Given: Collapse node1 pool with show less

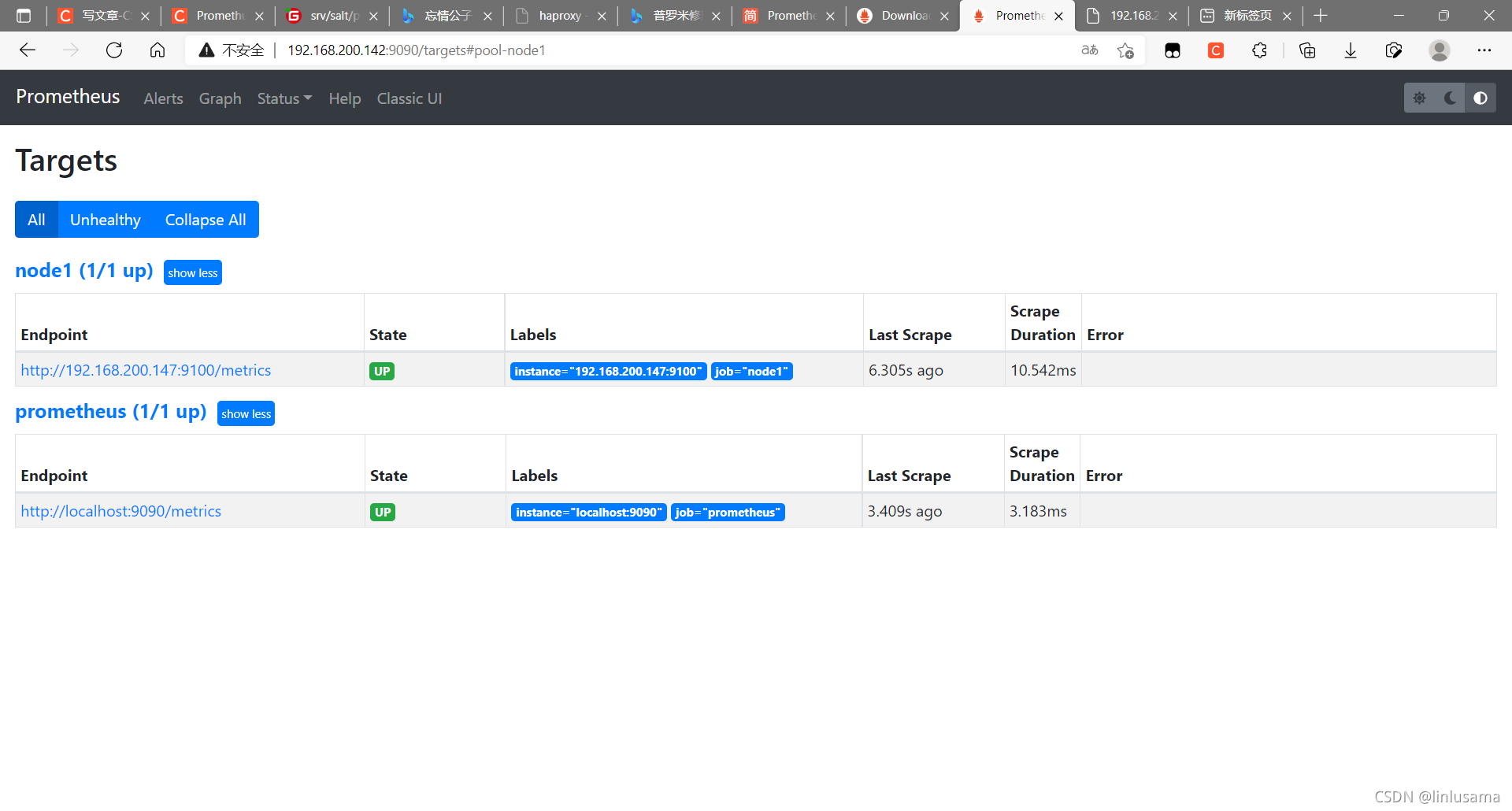Looking at the screenshot, I should (193, 272).
